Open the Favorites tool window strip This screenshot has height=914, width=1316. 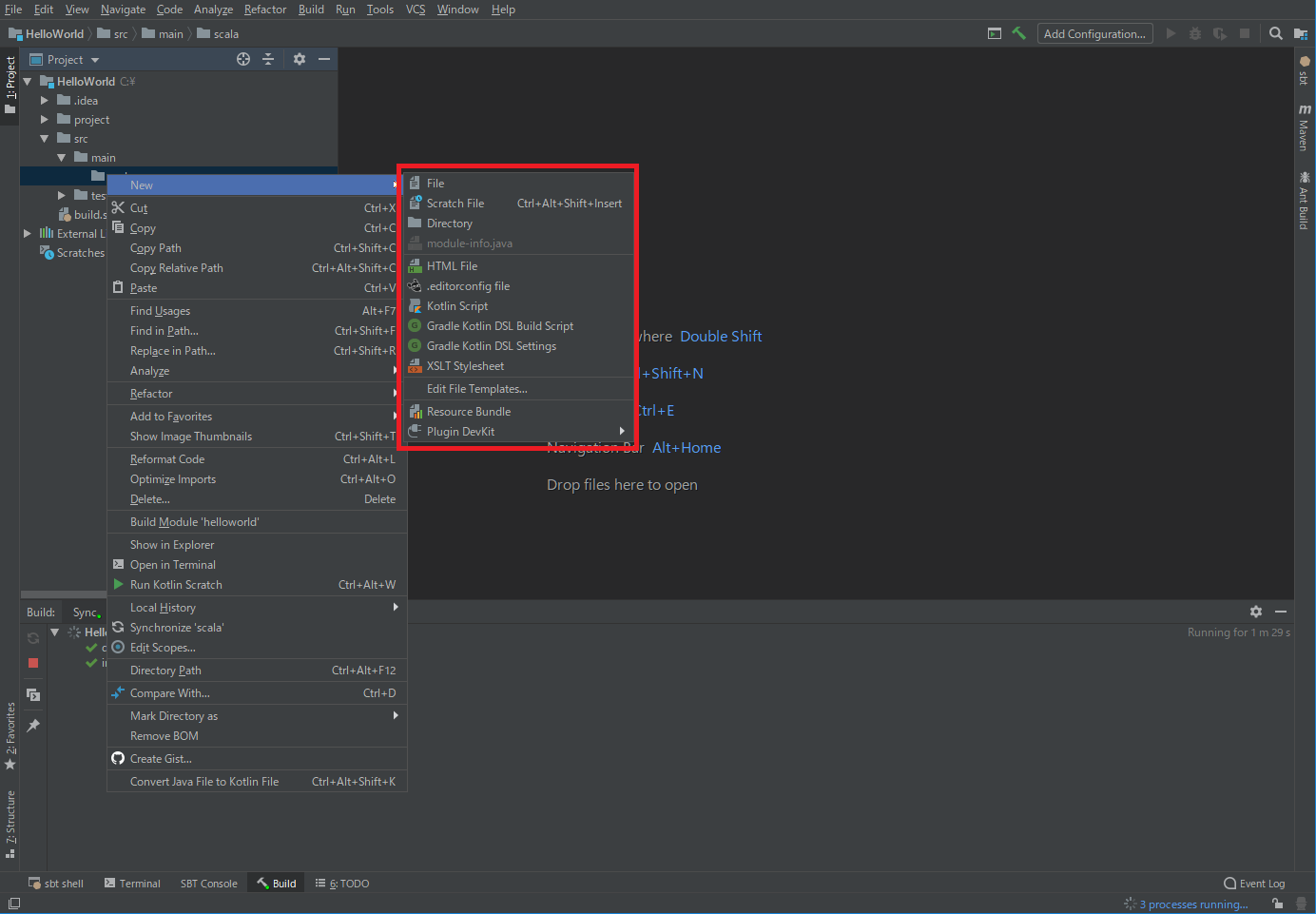[10, 736]
